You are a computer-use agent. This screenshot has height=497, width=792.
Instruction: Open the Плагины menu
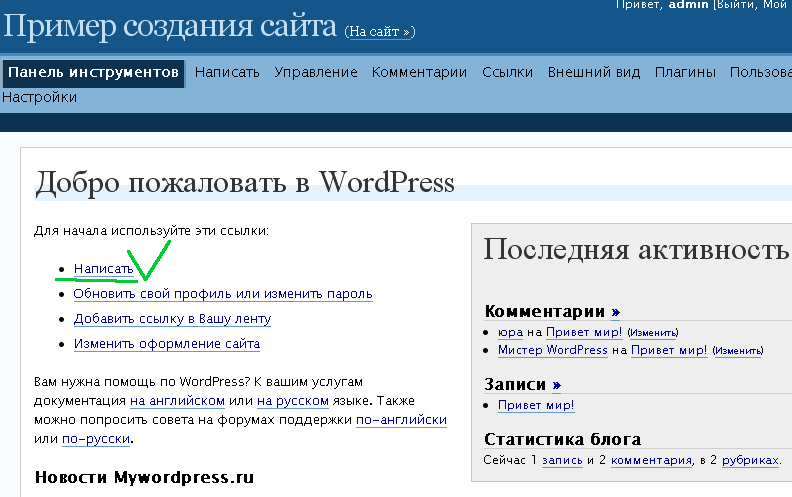coord(685,72)
